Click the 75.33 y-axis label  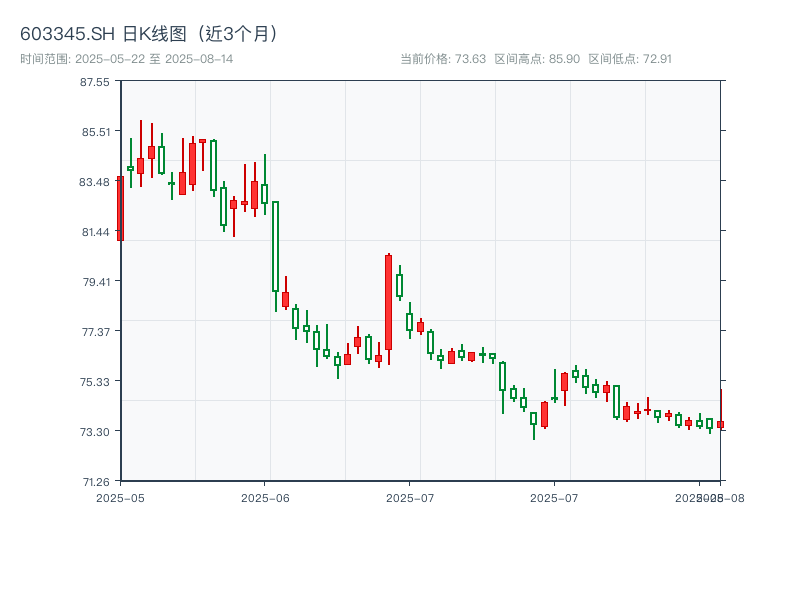(x=95, y=382)
